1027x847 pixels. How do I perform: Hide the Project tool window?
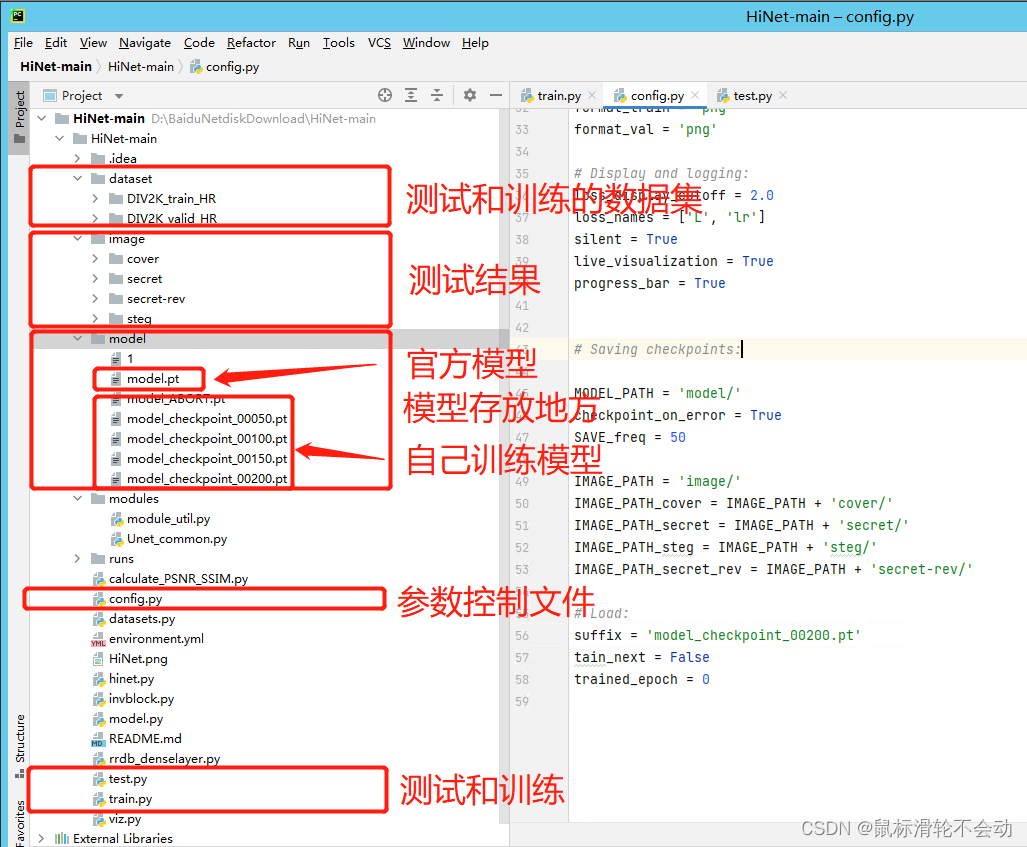pyautogui.click(x=496, y=96)
